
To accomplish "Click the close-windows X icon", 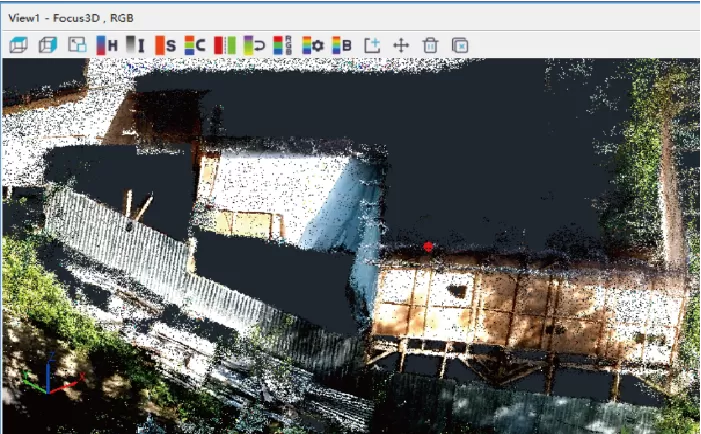I will coord(460,45).
